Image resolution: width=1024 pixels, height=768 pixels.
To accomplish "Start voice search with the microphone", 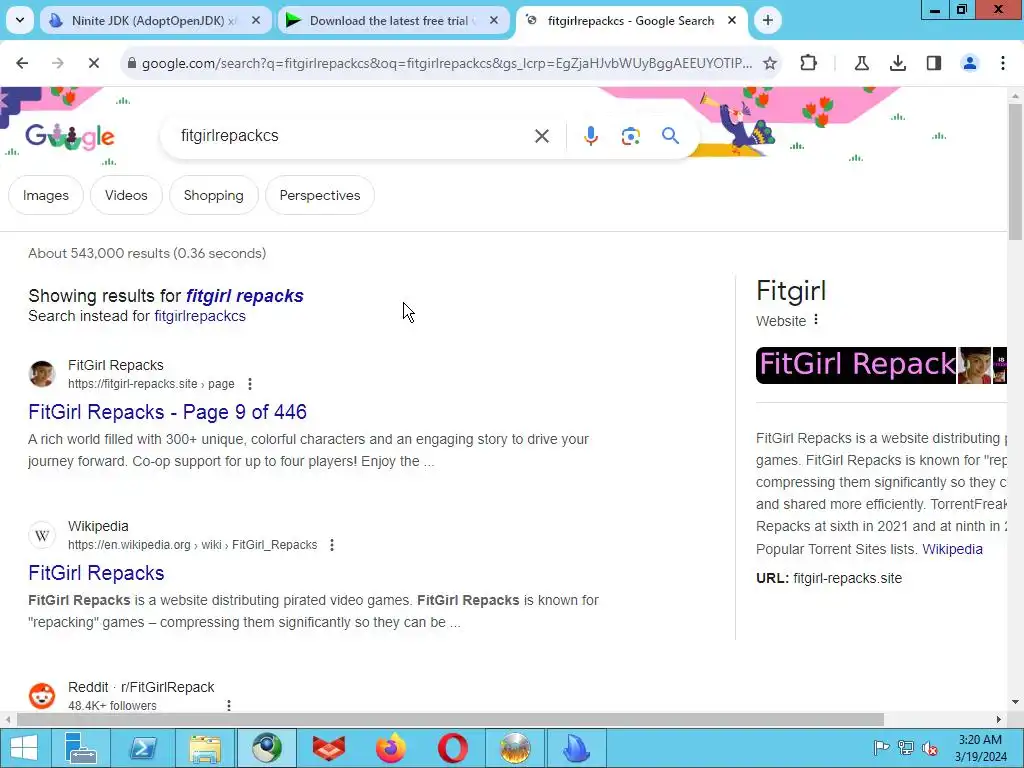I will tap(590, 136).
